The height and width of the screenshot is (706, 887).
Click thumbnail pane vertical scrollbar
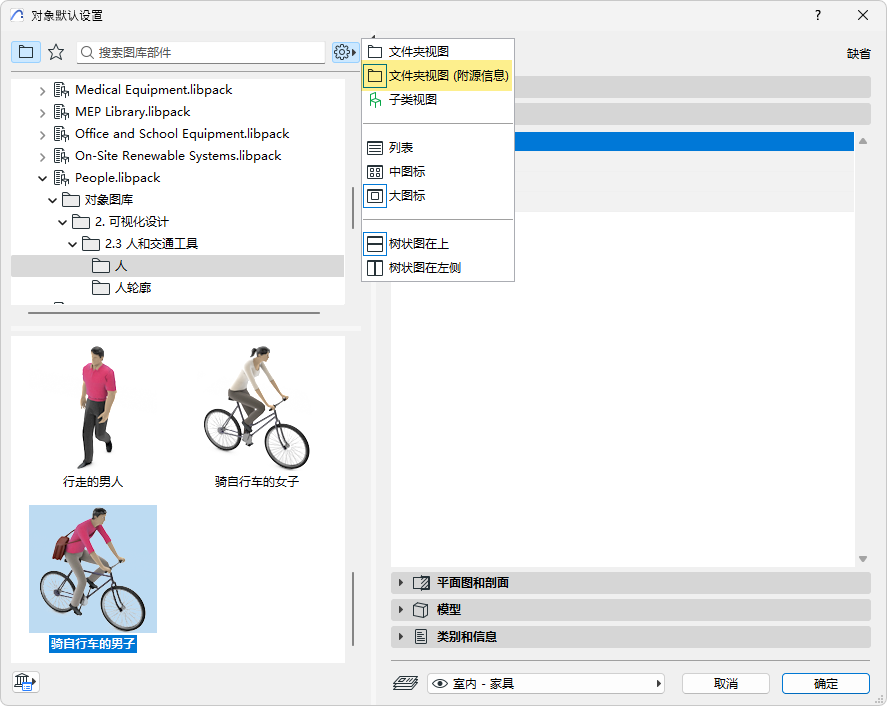point(353,609)
